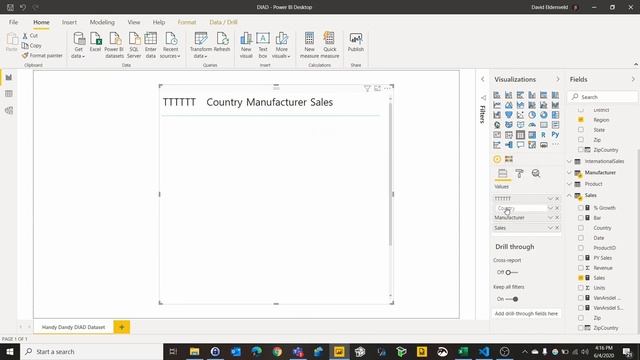Check the % Growth field
Screen dimensions: 640x360
coord(581,208)
